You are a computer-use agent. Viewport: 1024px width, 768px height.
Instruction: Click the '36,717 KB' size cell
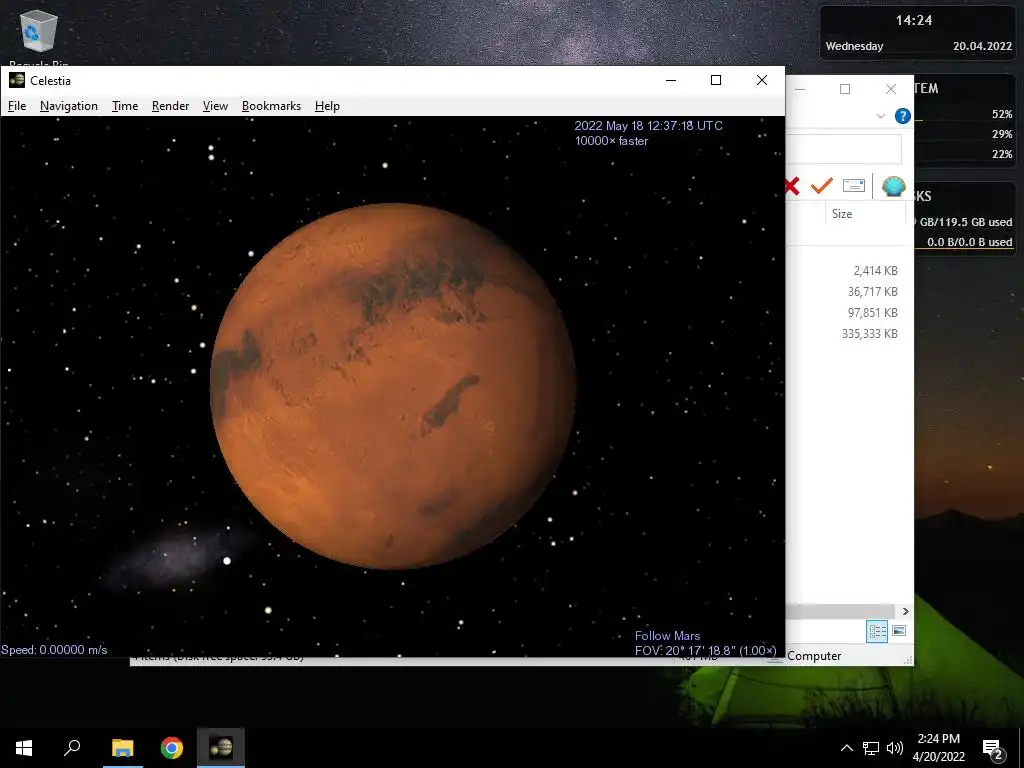click(x=872, y=291)
